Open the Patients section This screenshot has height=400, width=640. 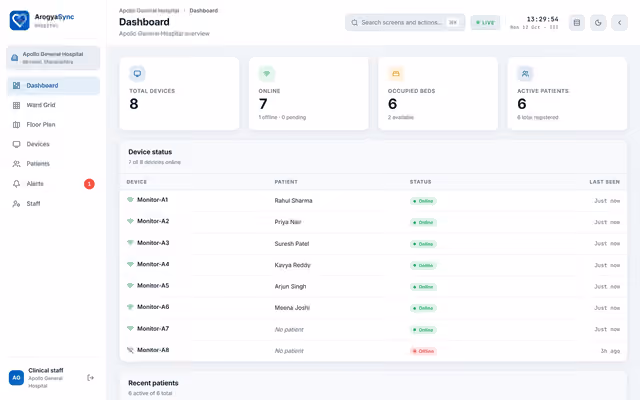(53, 164)
